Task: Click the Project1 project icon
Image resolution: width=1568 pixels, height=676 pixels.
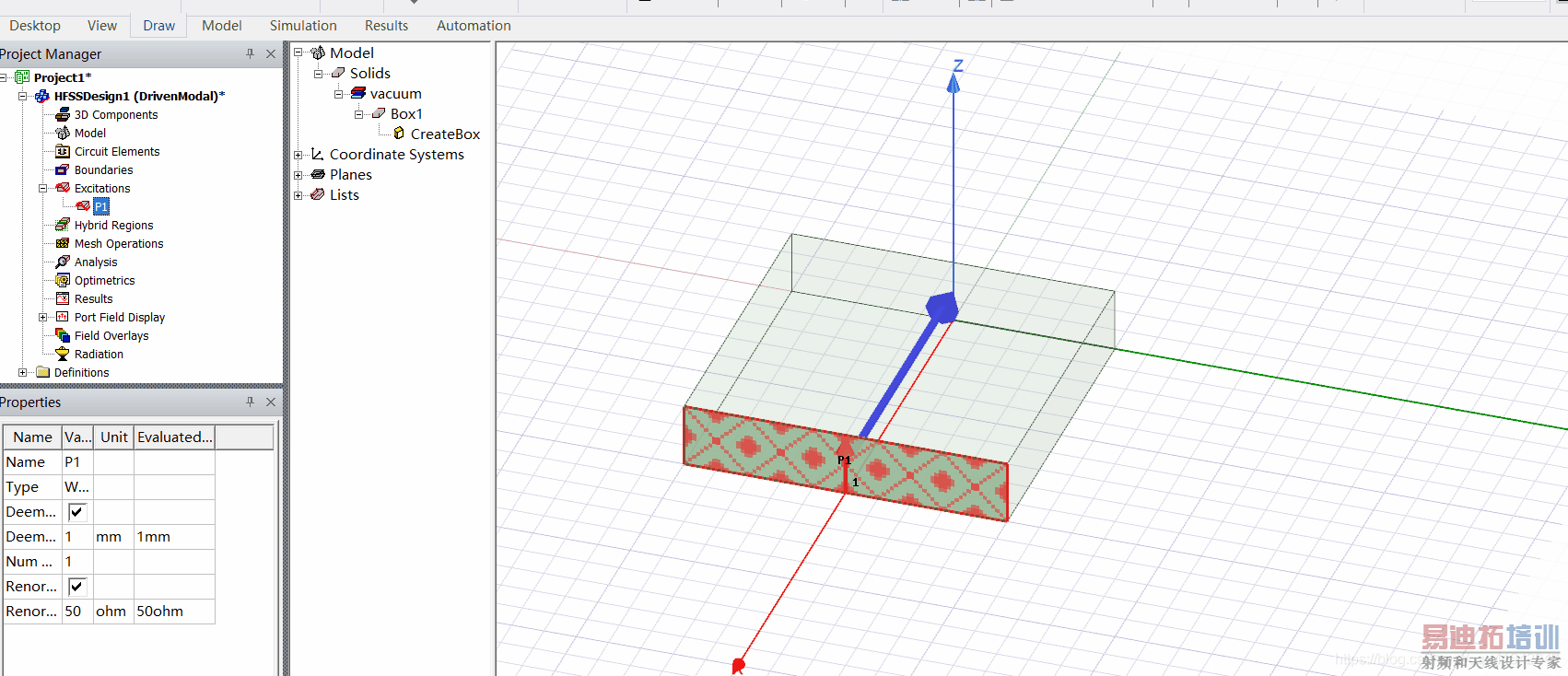Action: coord(22,77)
